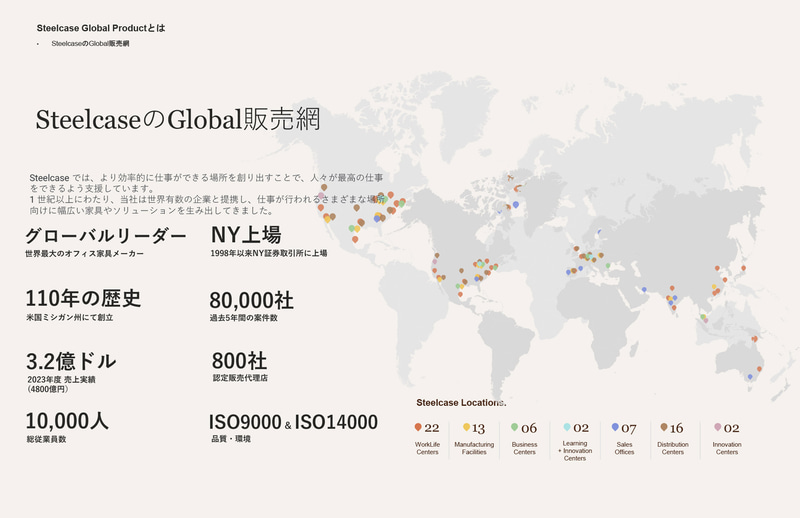Screen dimensions: 800x518
Task: Click the figure '800社'
Action: pyautogui.click(x=239, y=361)
